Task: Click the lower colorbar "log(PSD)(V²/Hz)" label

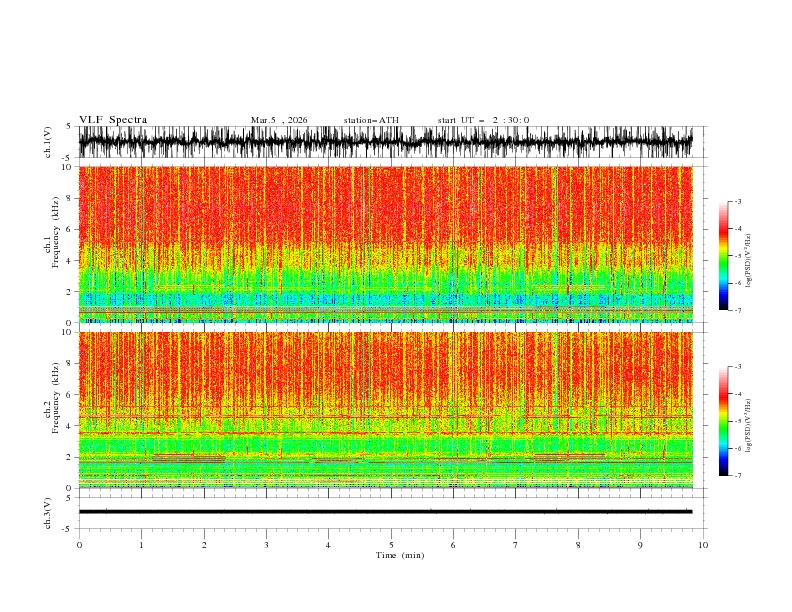Action: pos(749,426)
